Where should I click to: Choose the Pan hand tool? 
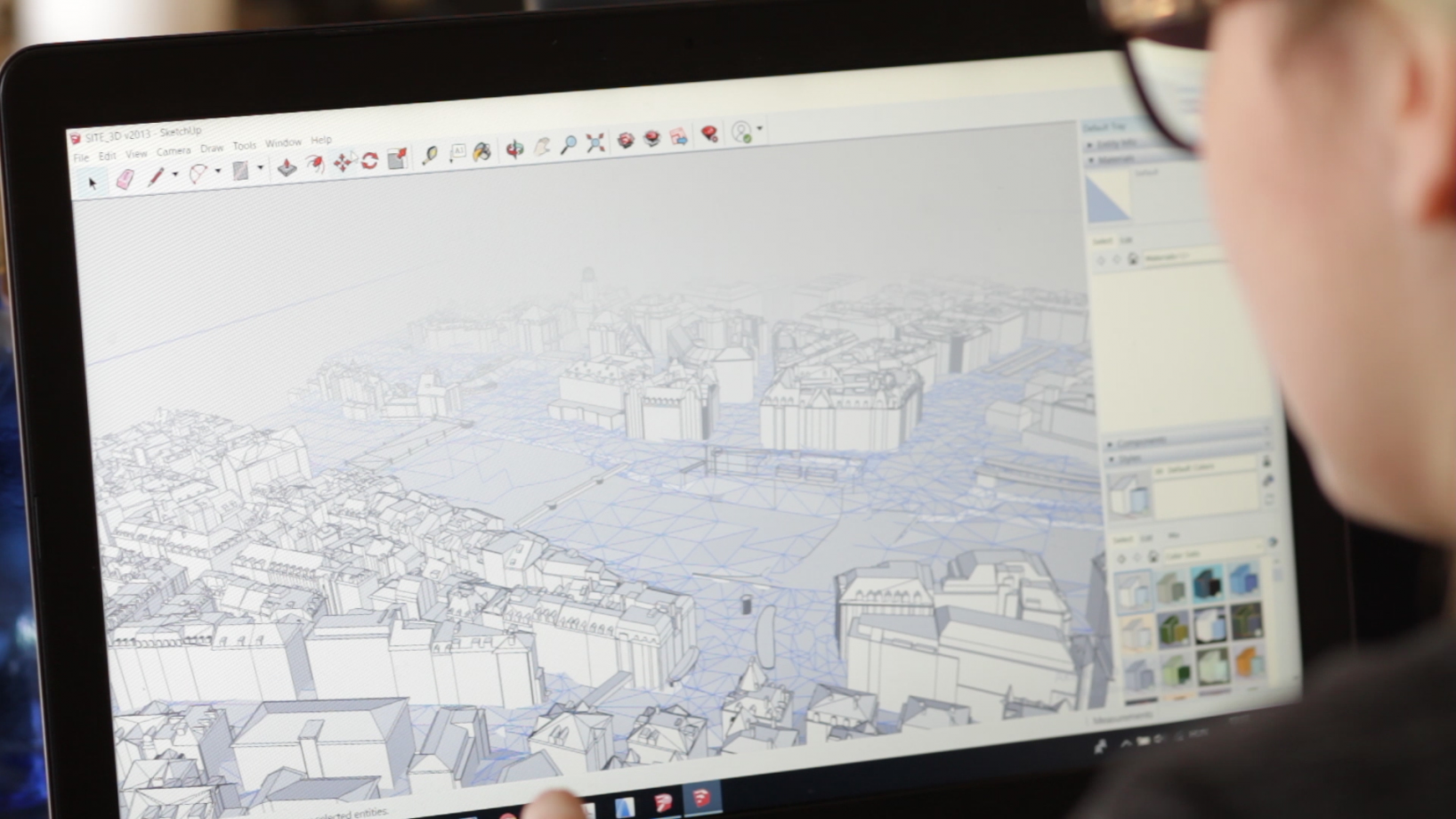(x=542, y=147)
